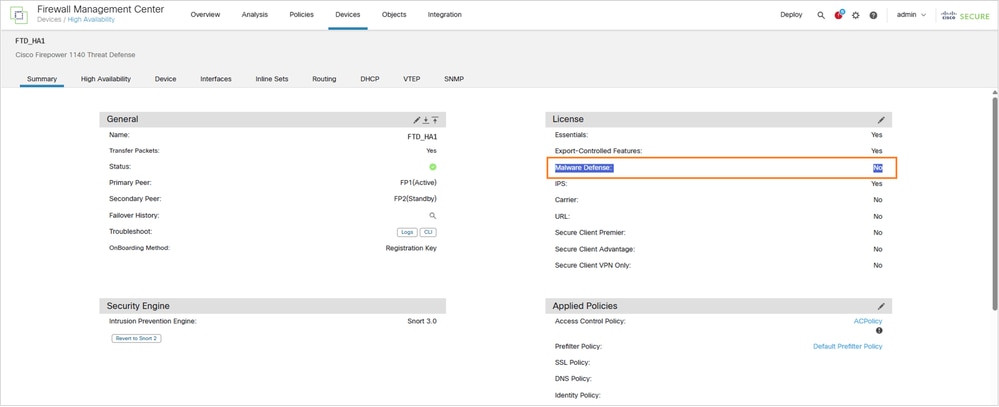
Task: Open the Devices menu
Action: [348, 15]
